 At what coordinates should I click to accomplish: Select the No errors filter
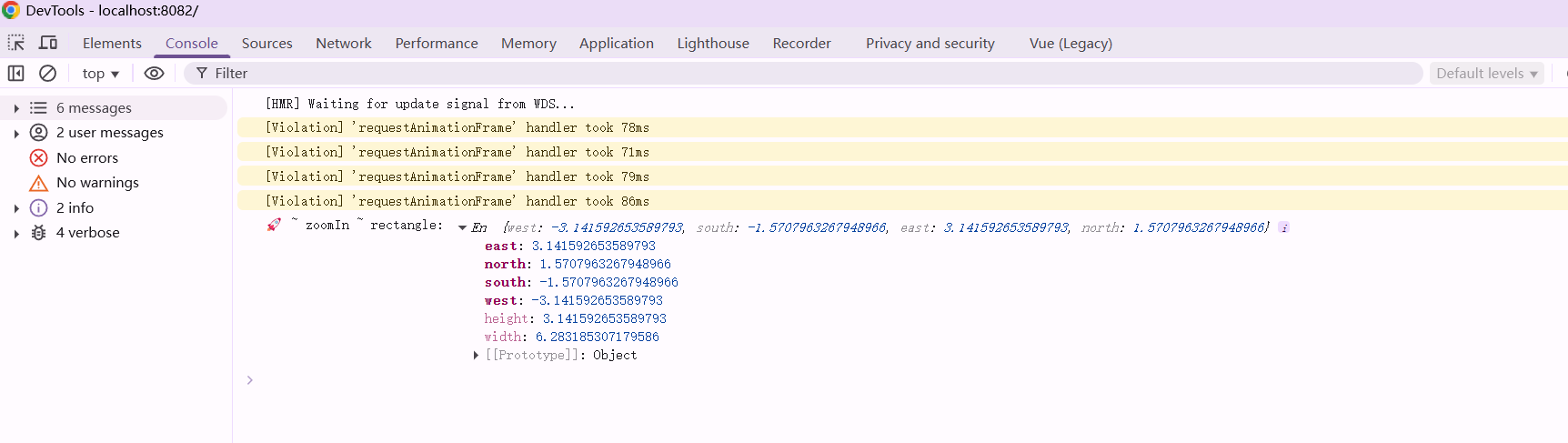pyautogui.click(x=87, y=157)
